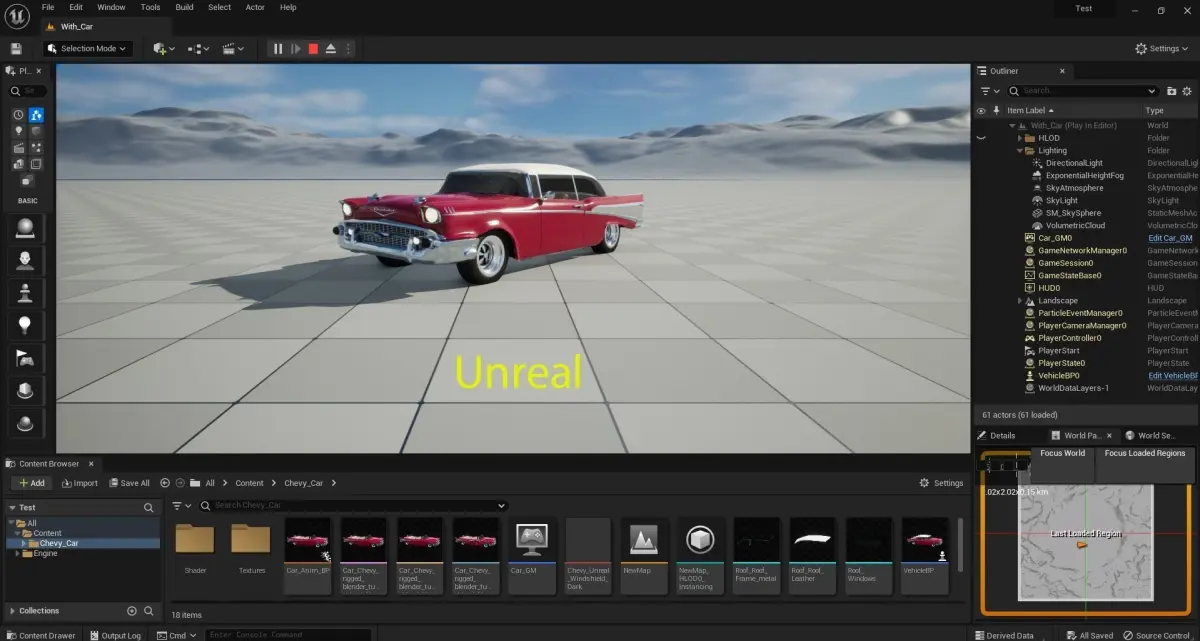
Task: Select the Car_Anim_BP asset thumbnail
Action: pos(307,556)
